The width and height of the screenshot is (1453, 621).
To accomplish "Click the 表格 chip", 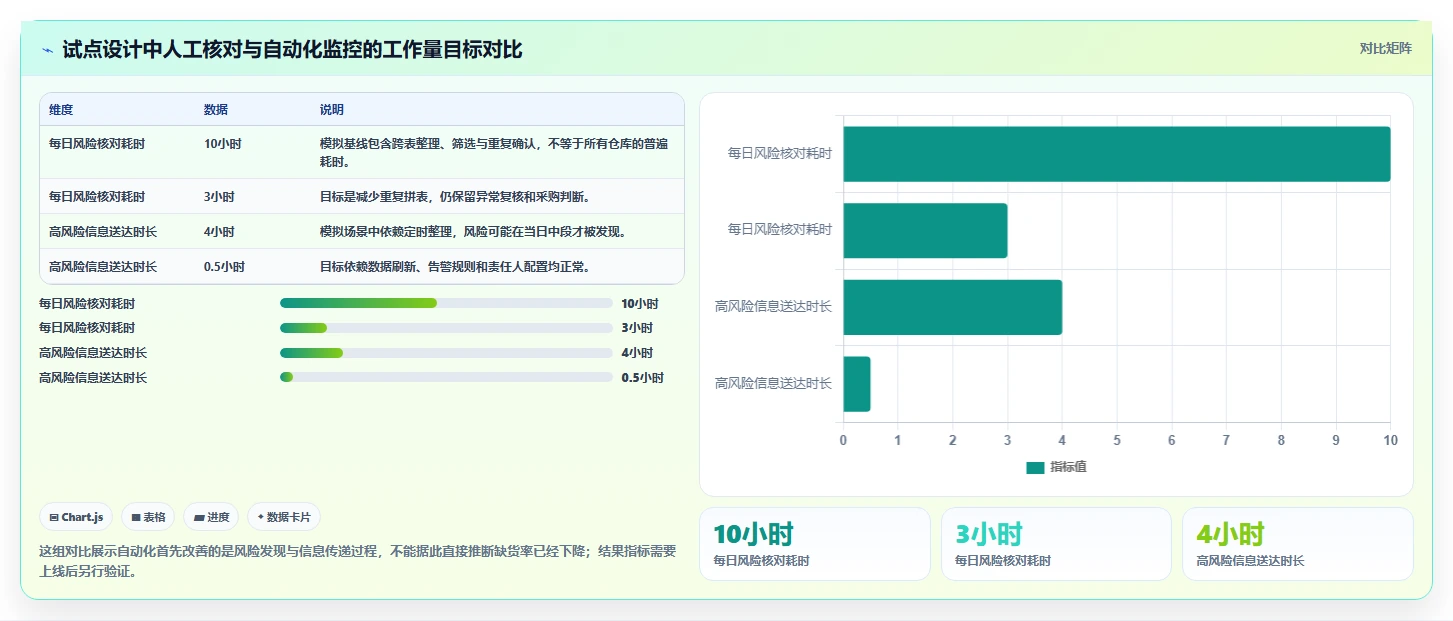I will coord(148,517).
